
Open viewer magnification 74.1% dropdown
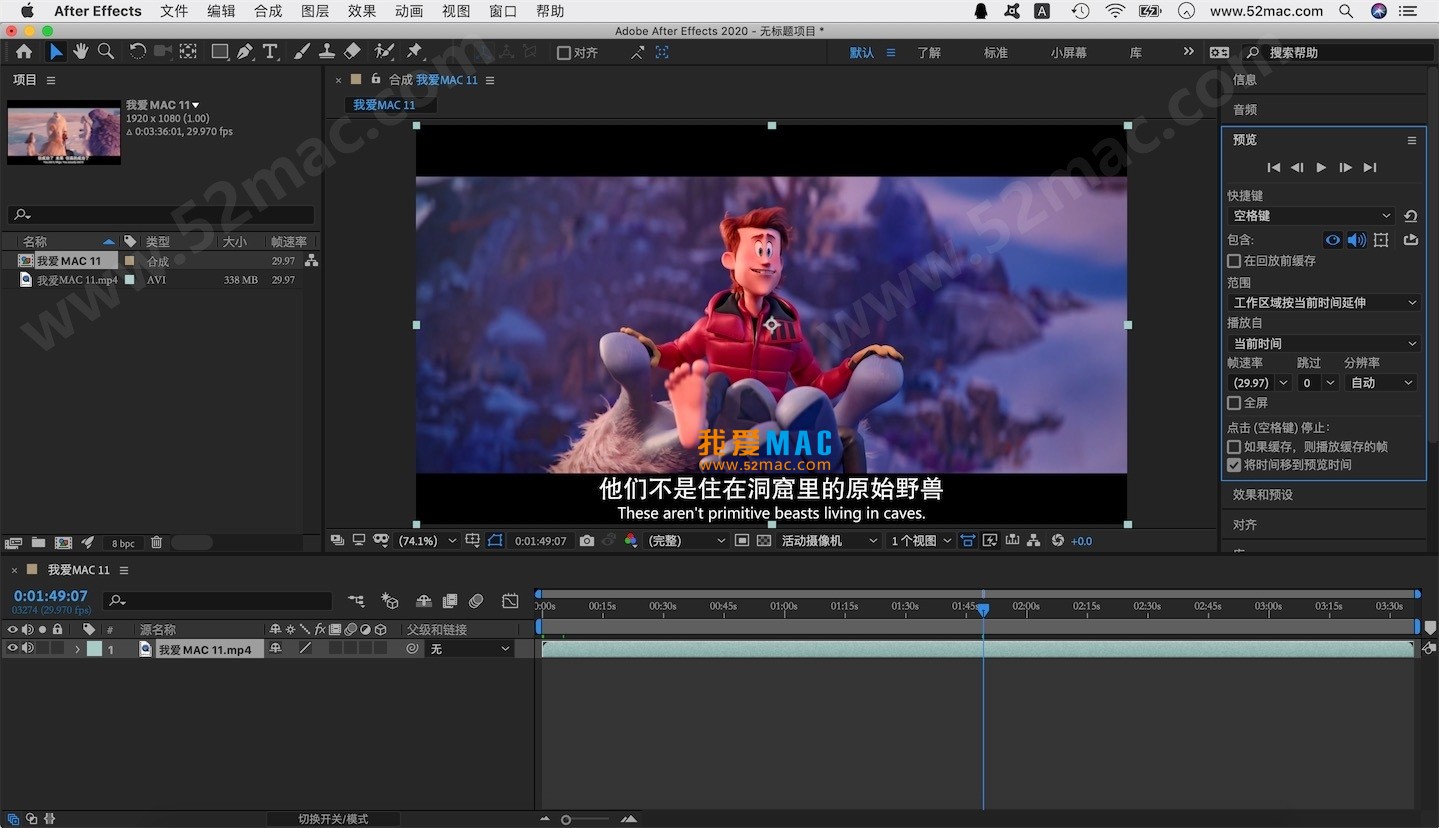[x=427, y=541]
